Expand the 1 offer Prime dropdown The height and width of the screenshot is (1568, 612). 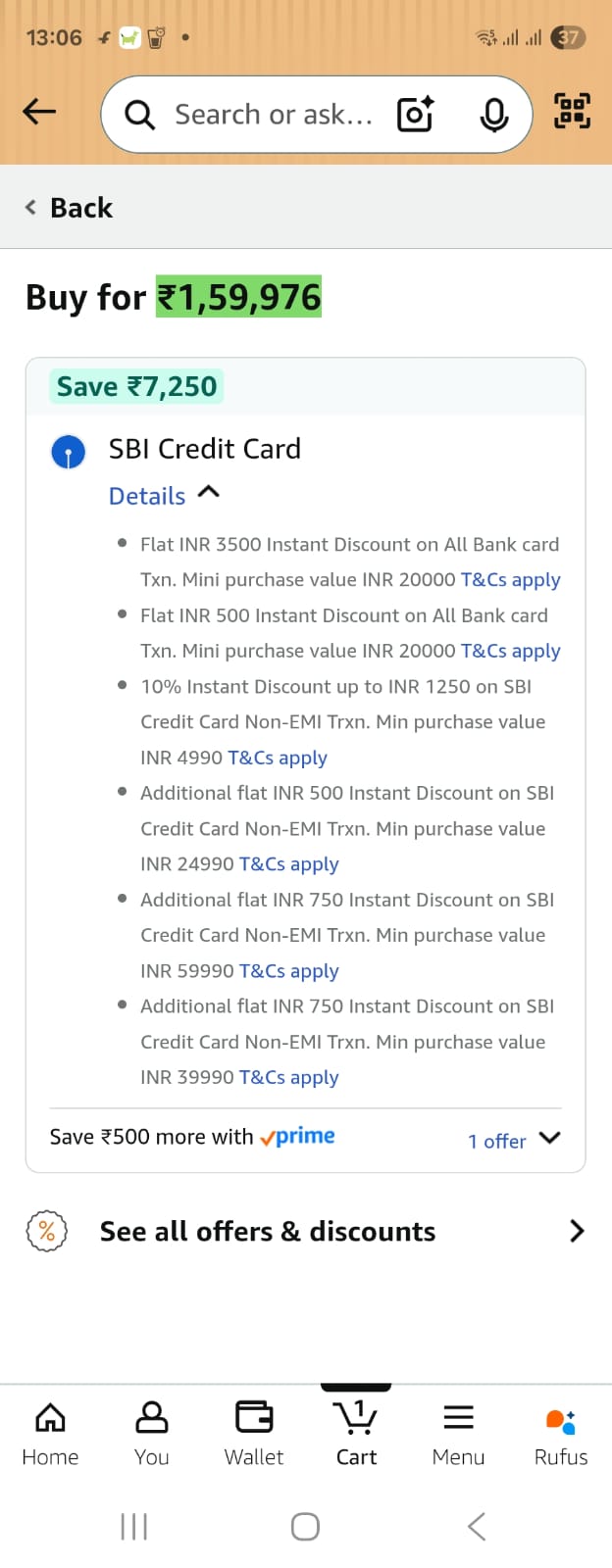[x=514, y=1140]
